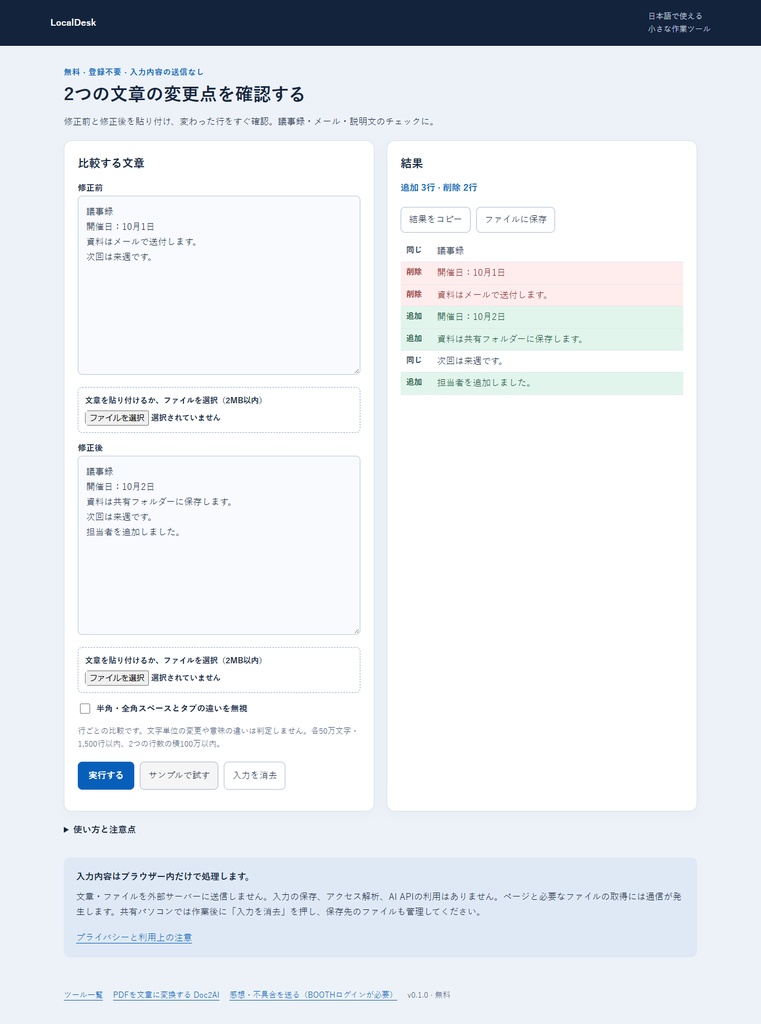Click the 追加 3行 · 削除 2行 summary
The height and width of the screenshot is (1024, 761).
(x=439, y=187)
